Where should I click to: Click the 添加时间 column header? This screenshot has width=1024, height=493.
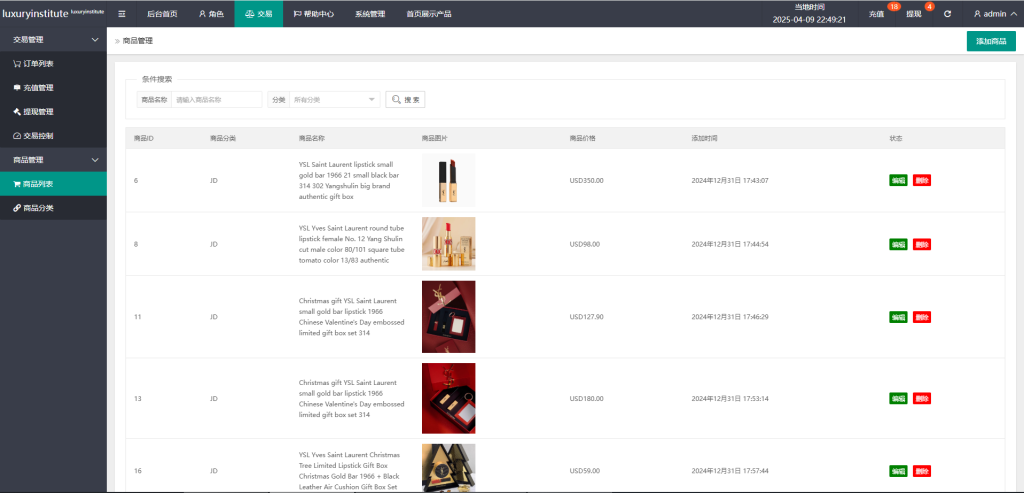click(x=705, y=138)
